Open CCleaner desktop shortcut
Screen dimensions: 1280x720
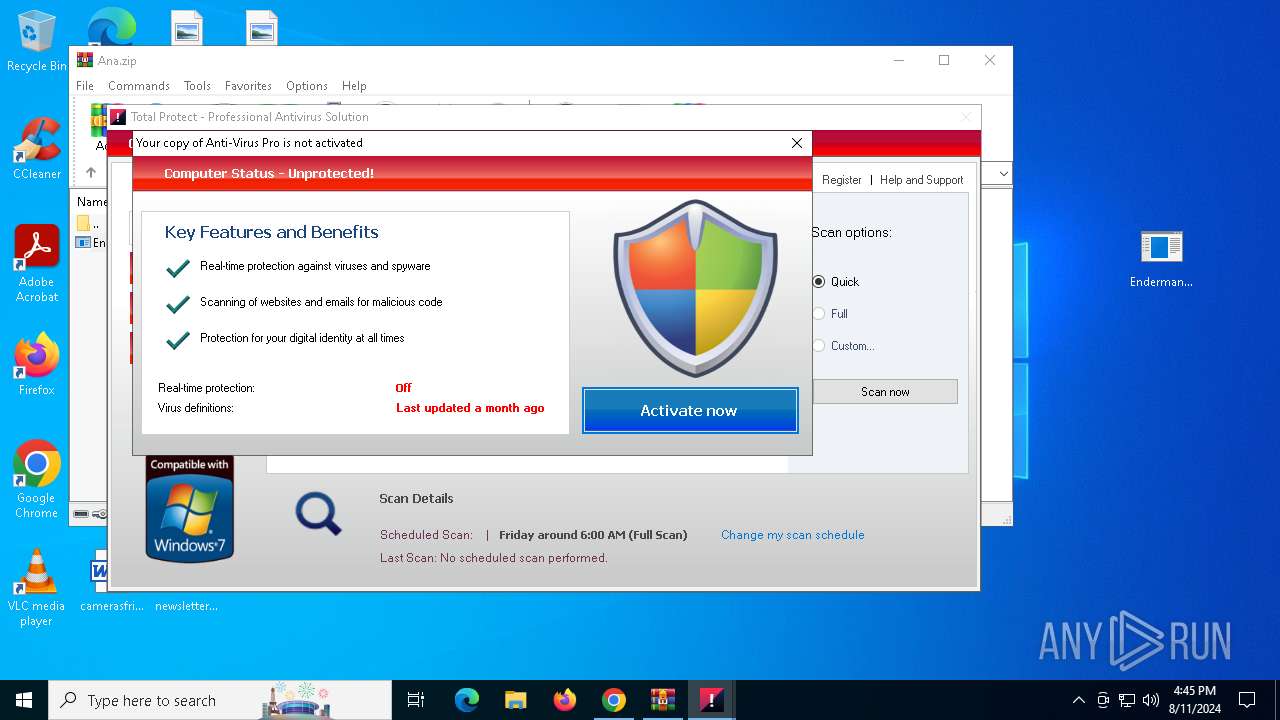click(37, 149)
